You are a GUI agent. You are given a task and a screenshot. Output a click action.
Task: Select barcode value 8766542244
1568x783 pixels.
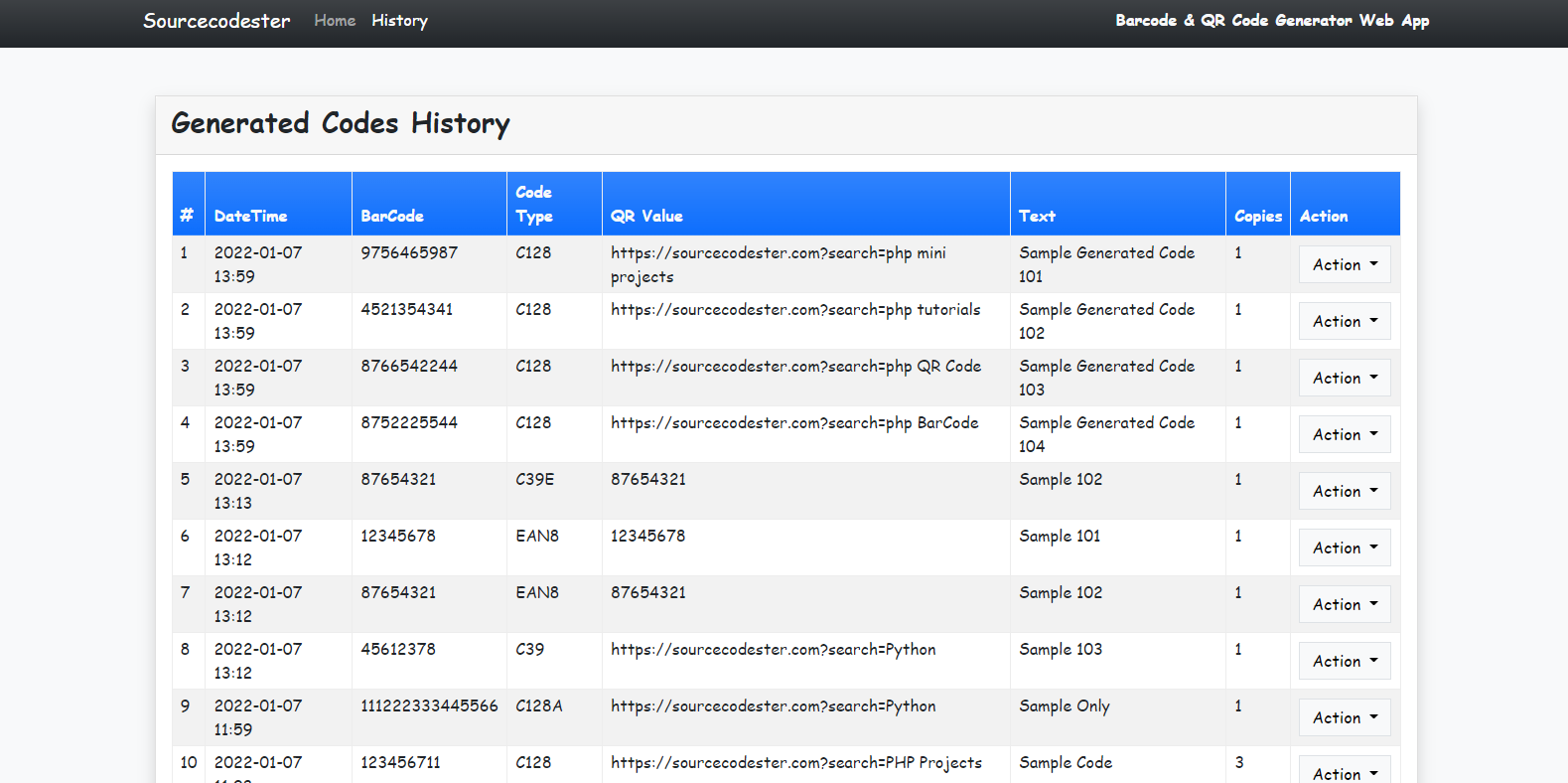click(x=409, y=367)
